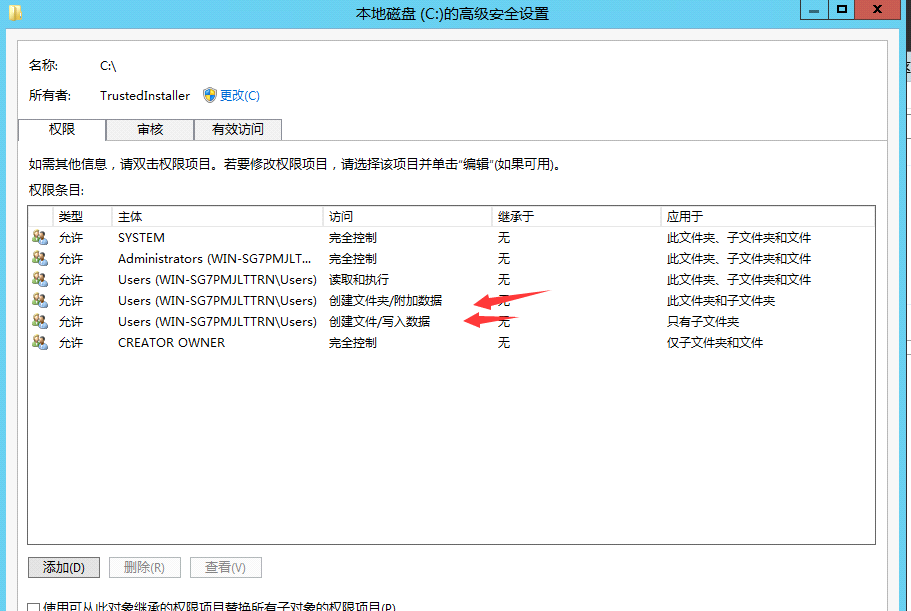Click the icon on the 创建文件/写入数据 row

[40, 321]
